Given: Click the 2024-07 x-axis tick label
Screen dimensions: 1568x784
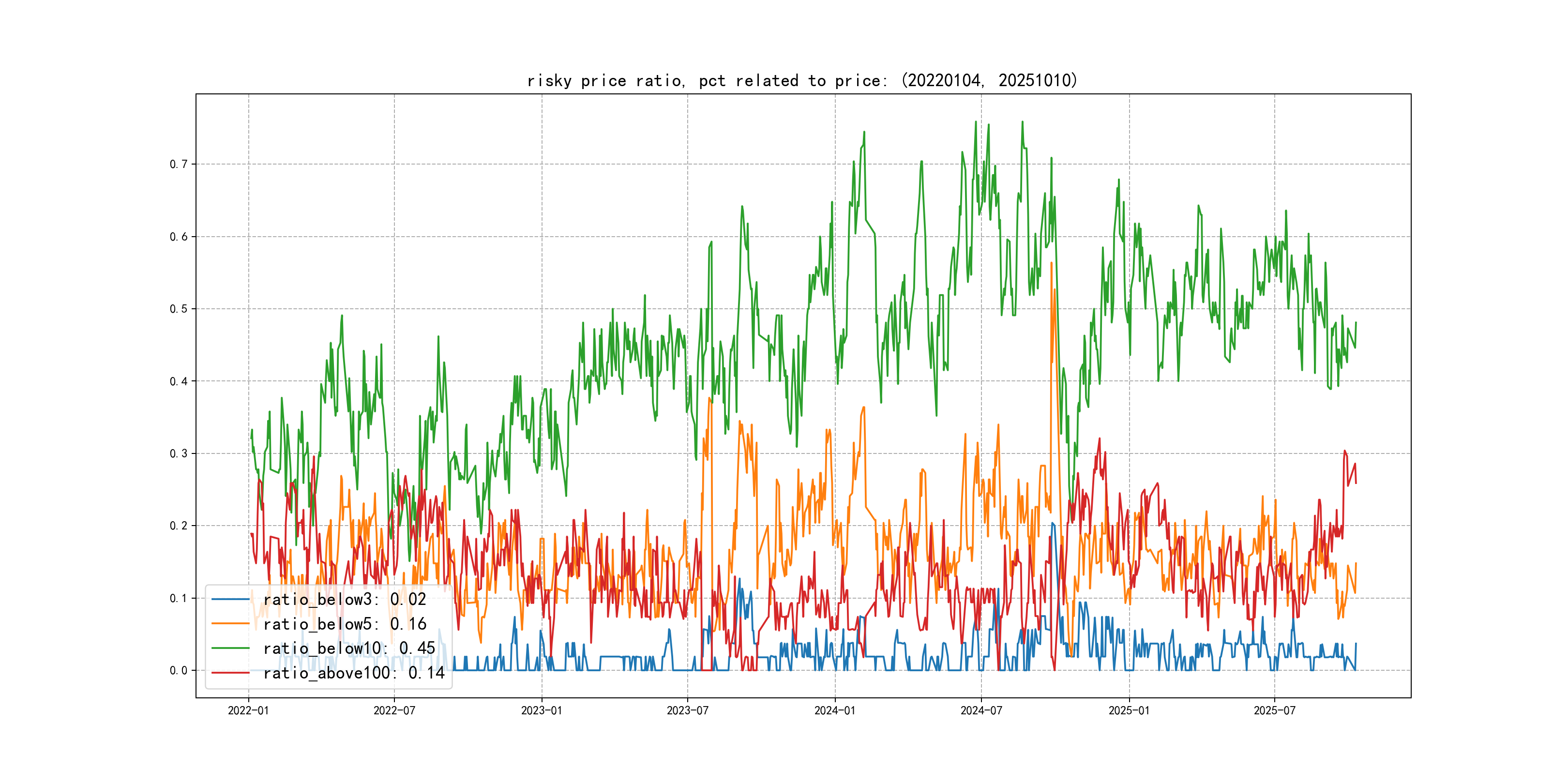Looking at the screenshot, I should (x=981, y=710).
